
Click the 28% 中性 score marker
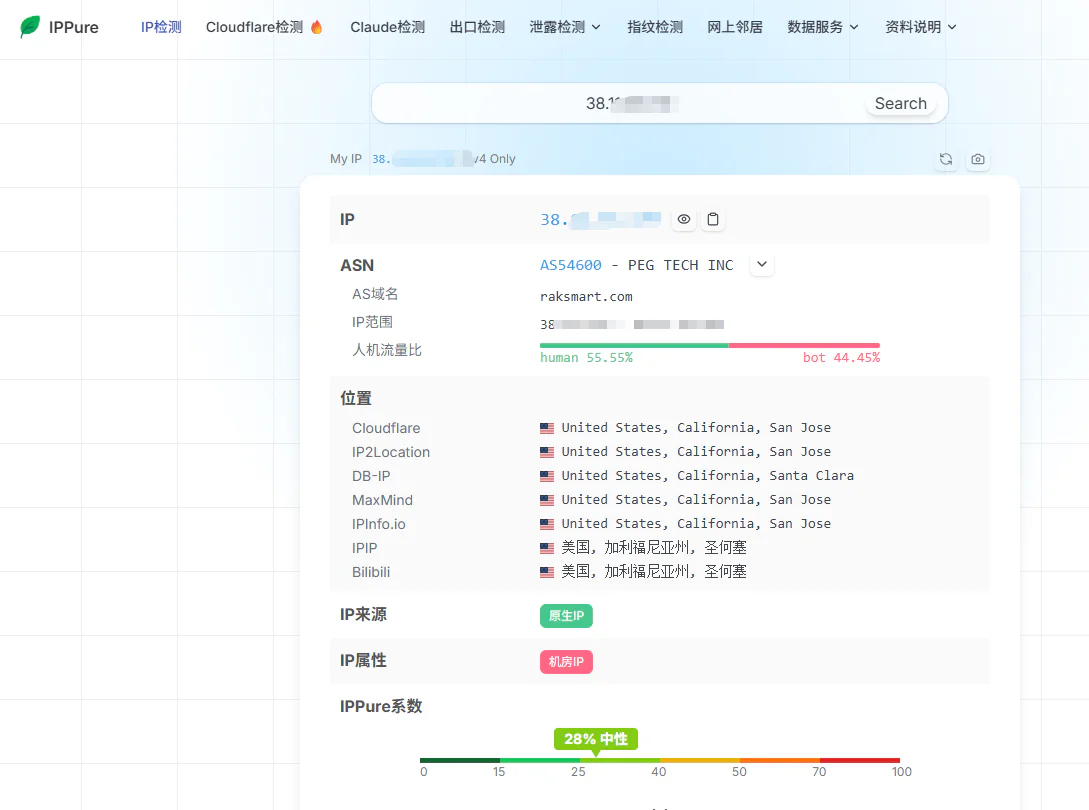[596, 739]
